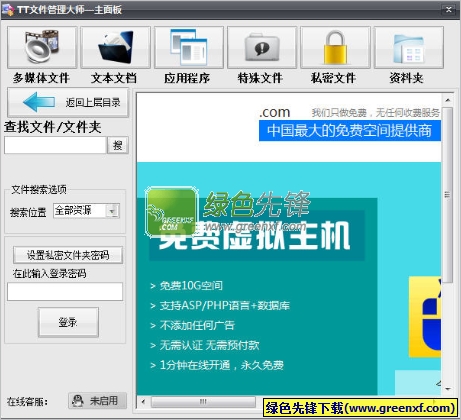Expand the 搜索位置 全部资源 dropdown
The width and height of the screenshot is (461, 420).
(113, 211)
